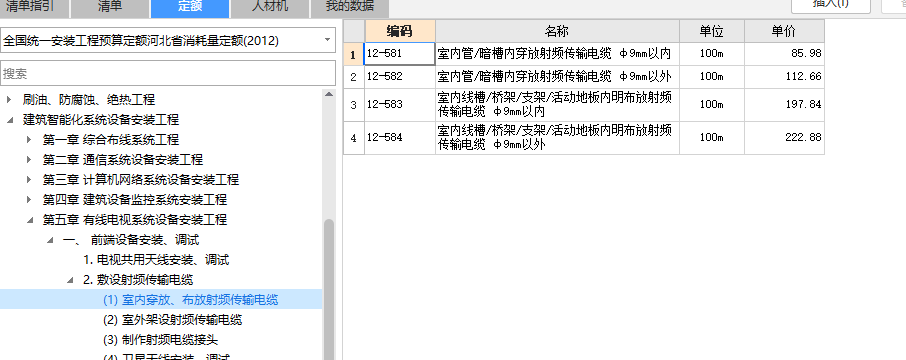This screenshot has width=906, height=360.
Task: Click row header number 2
Action: click(354, 76)
